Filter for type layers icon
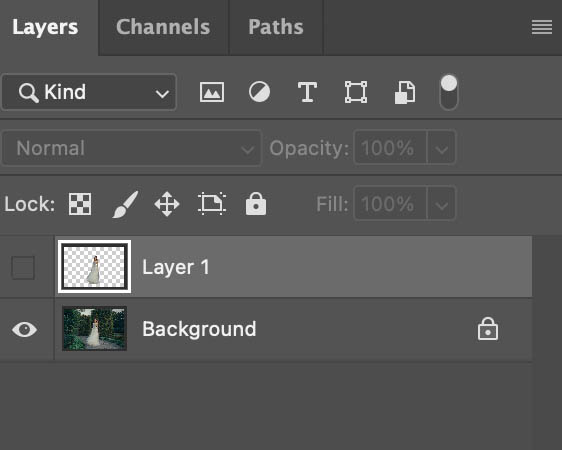This screenshot has width=562, height=450. point(308,92)
